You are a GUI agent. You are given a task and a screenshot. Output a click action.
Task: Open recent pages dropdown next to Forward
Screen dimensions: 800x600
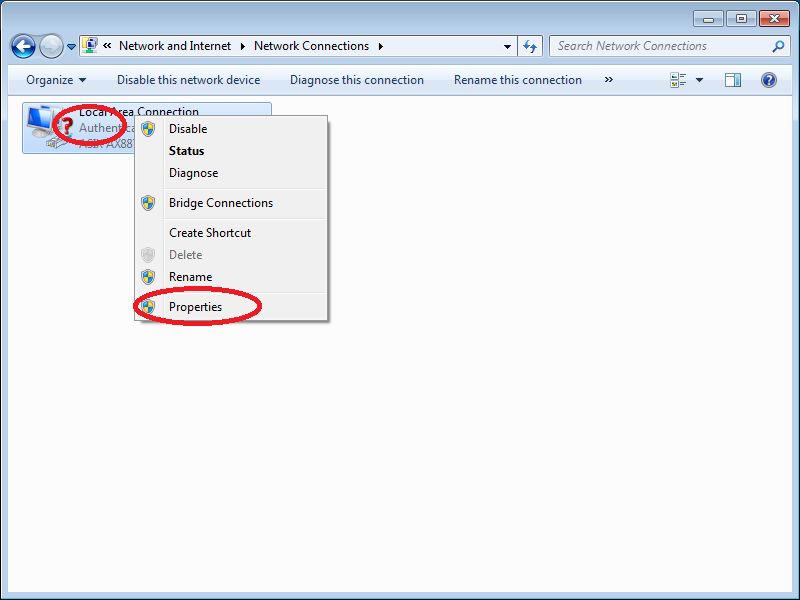click(x=71, y=47)
